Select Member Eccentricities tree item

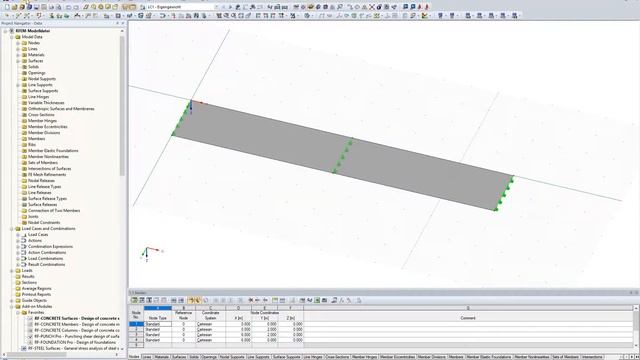tap(48, 127)
